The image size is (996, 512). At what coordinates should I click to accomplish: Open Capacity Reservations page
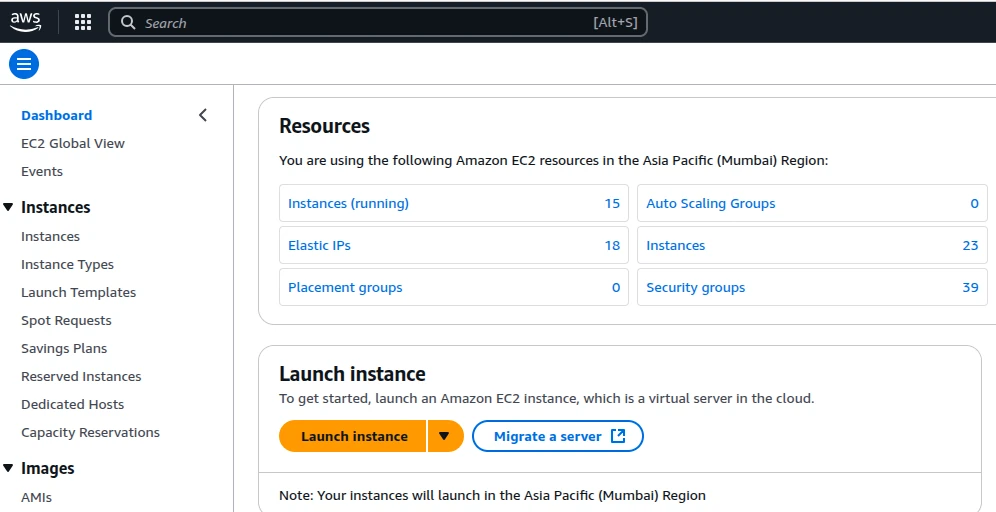point(90,432)
